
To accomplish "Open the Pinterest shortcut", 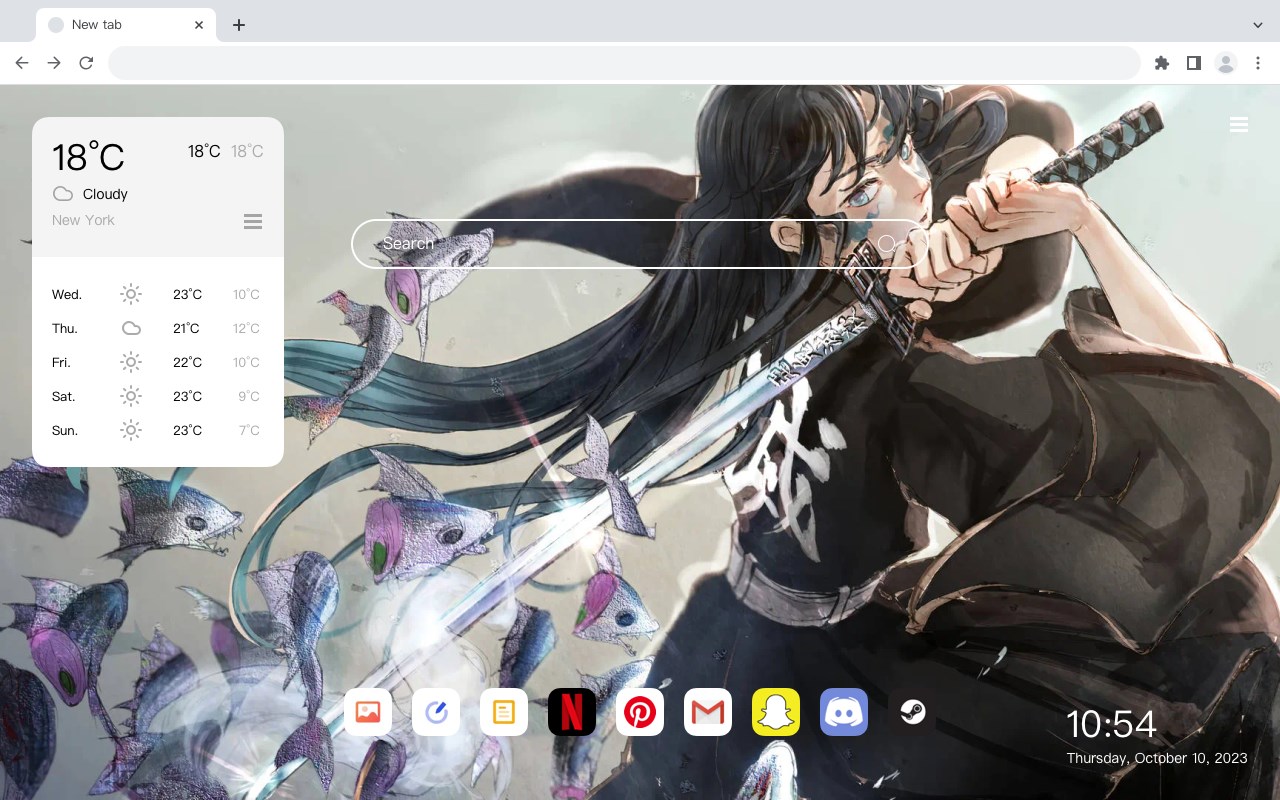I will pyautogui.click(x=640, y=712).
